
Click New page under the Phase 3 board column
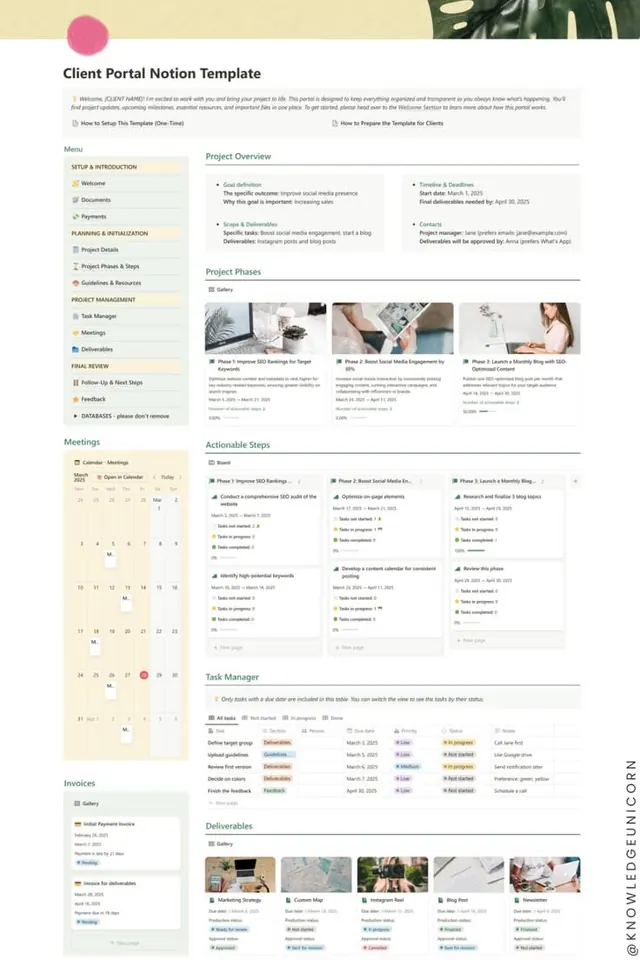470,640
